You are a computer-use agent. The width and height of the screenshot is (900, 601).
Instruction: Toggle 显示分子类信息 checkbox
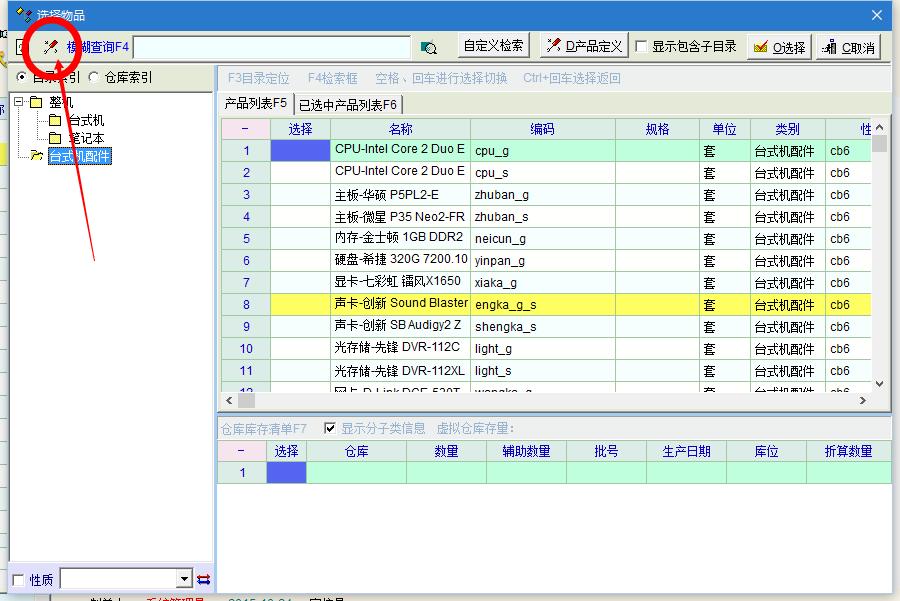click(330, 428)
